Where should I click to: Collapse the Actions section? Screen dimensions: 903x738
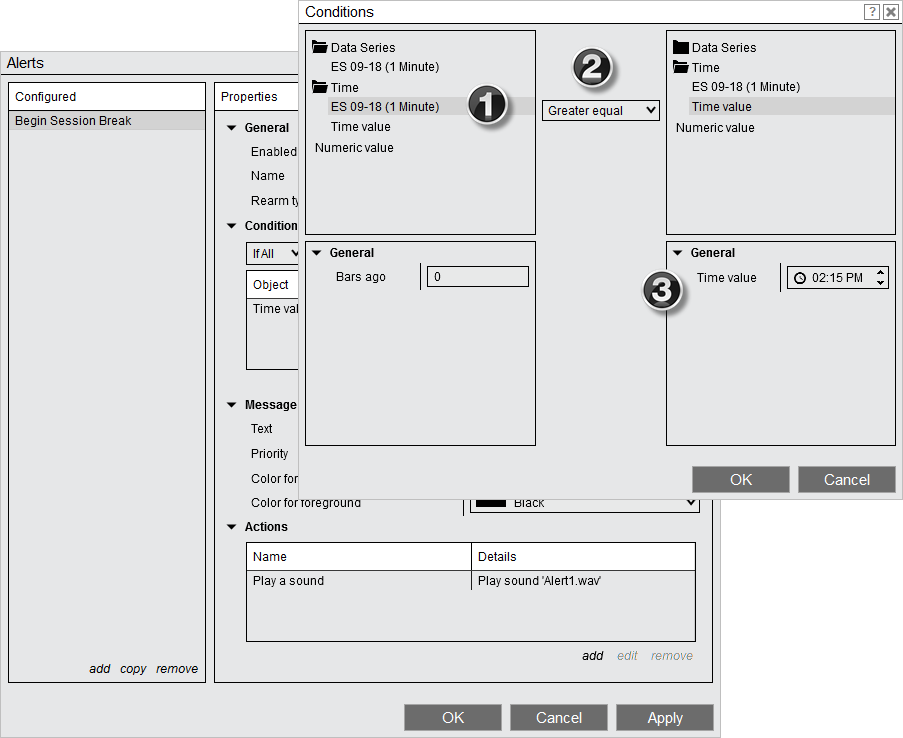coord(231,527)
